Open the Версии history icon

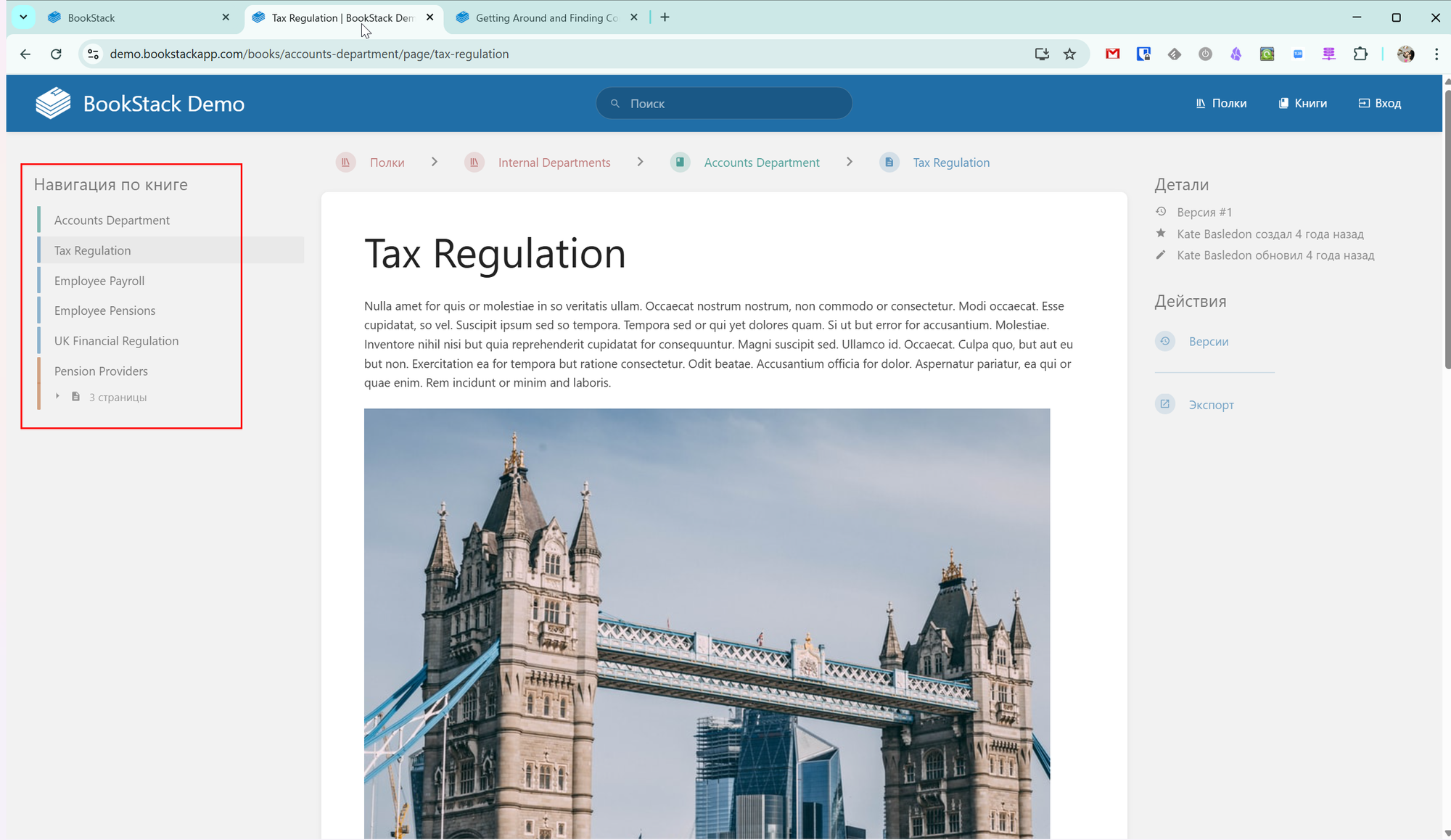(1164, 341)
